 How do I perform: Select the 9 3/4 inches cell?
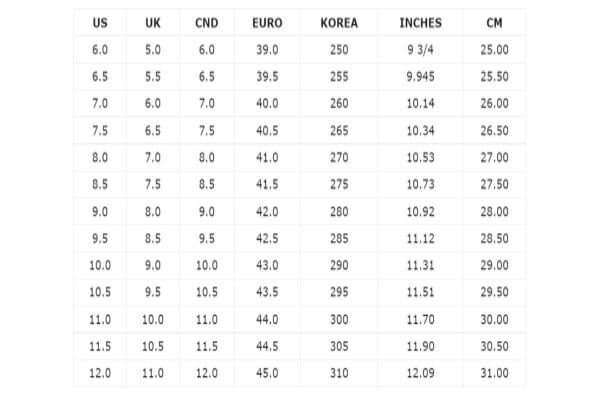pyautogui.click(x=421, y=50)
